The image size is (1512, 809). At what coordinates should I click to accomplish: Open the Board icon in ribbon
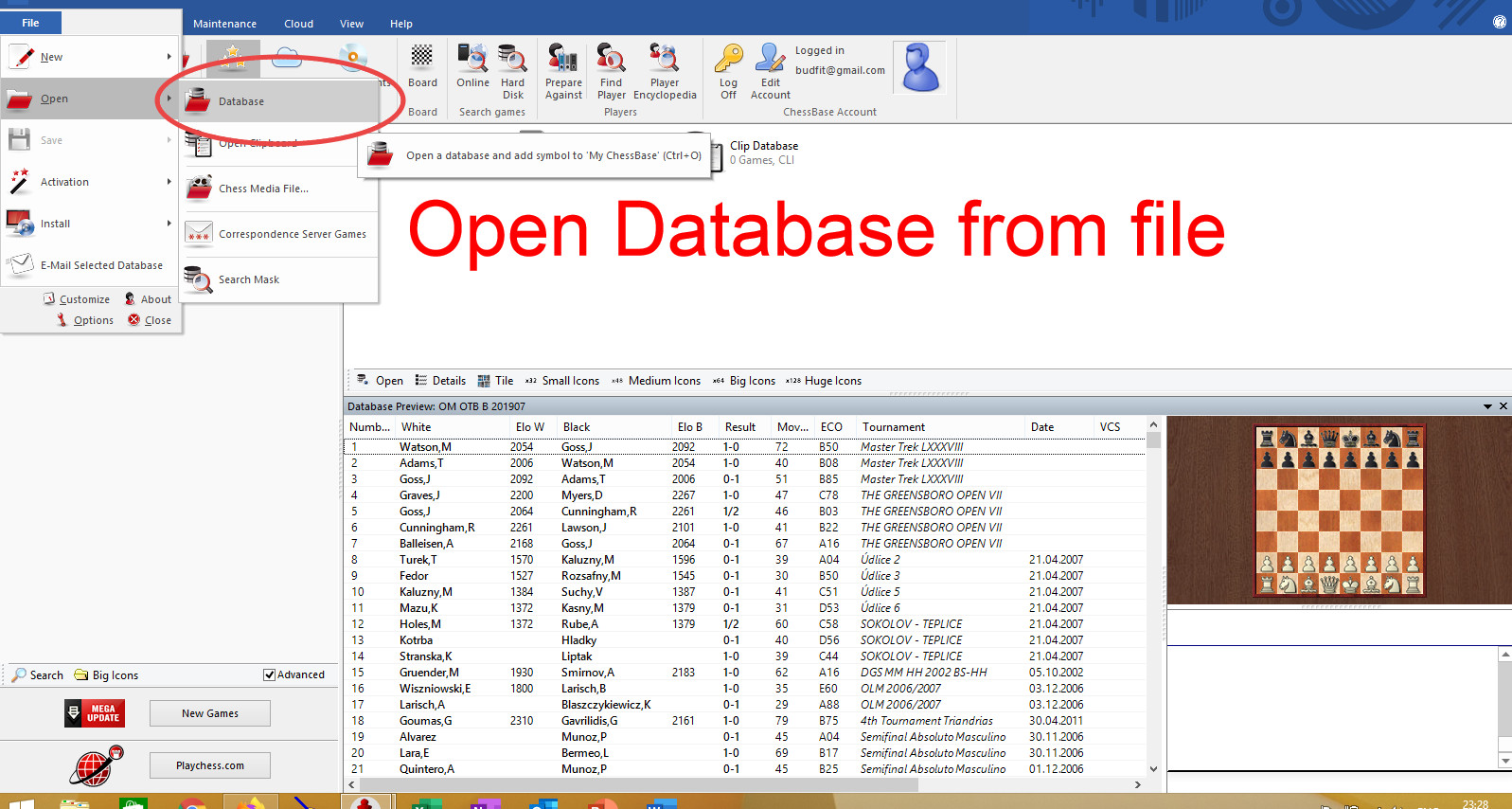[x=422, y=66]
